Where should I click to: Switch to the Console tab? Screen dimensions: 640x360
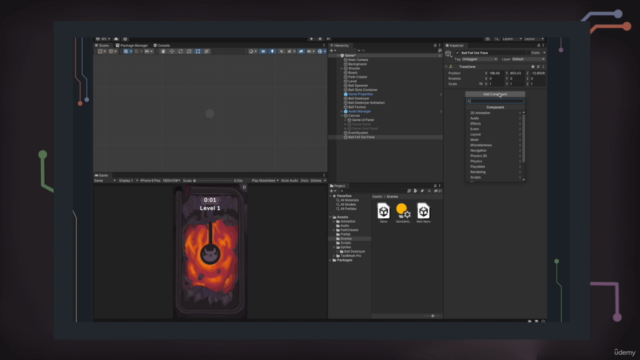[x=162, y=45]
